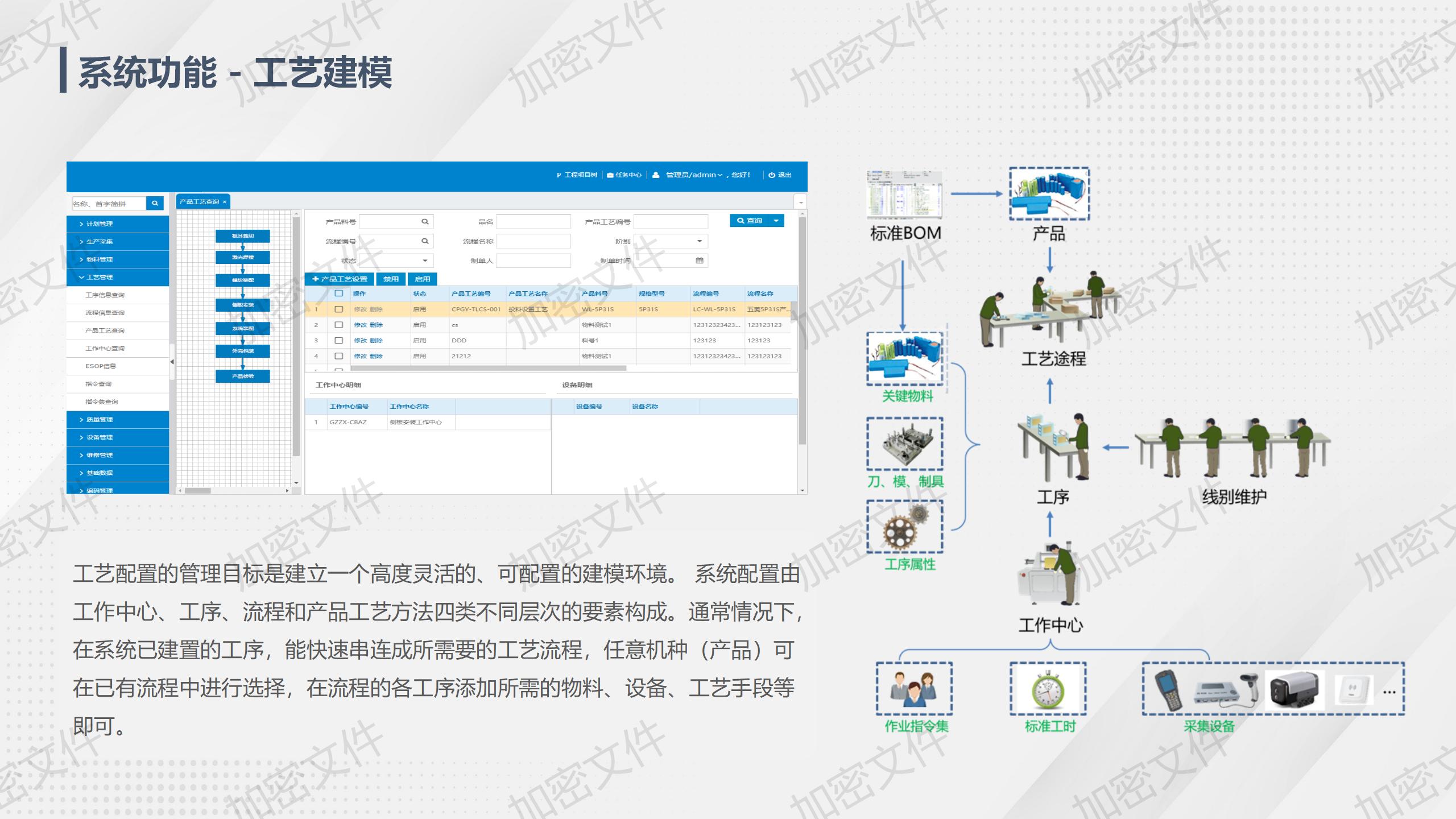This screenshot has width=1456, height=819.
Task: Click the 关键物料 picture
Action: (x=905, y=359)
